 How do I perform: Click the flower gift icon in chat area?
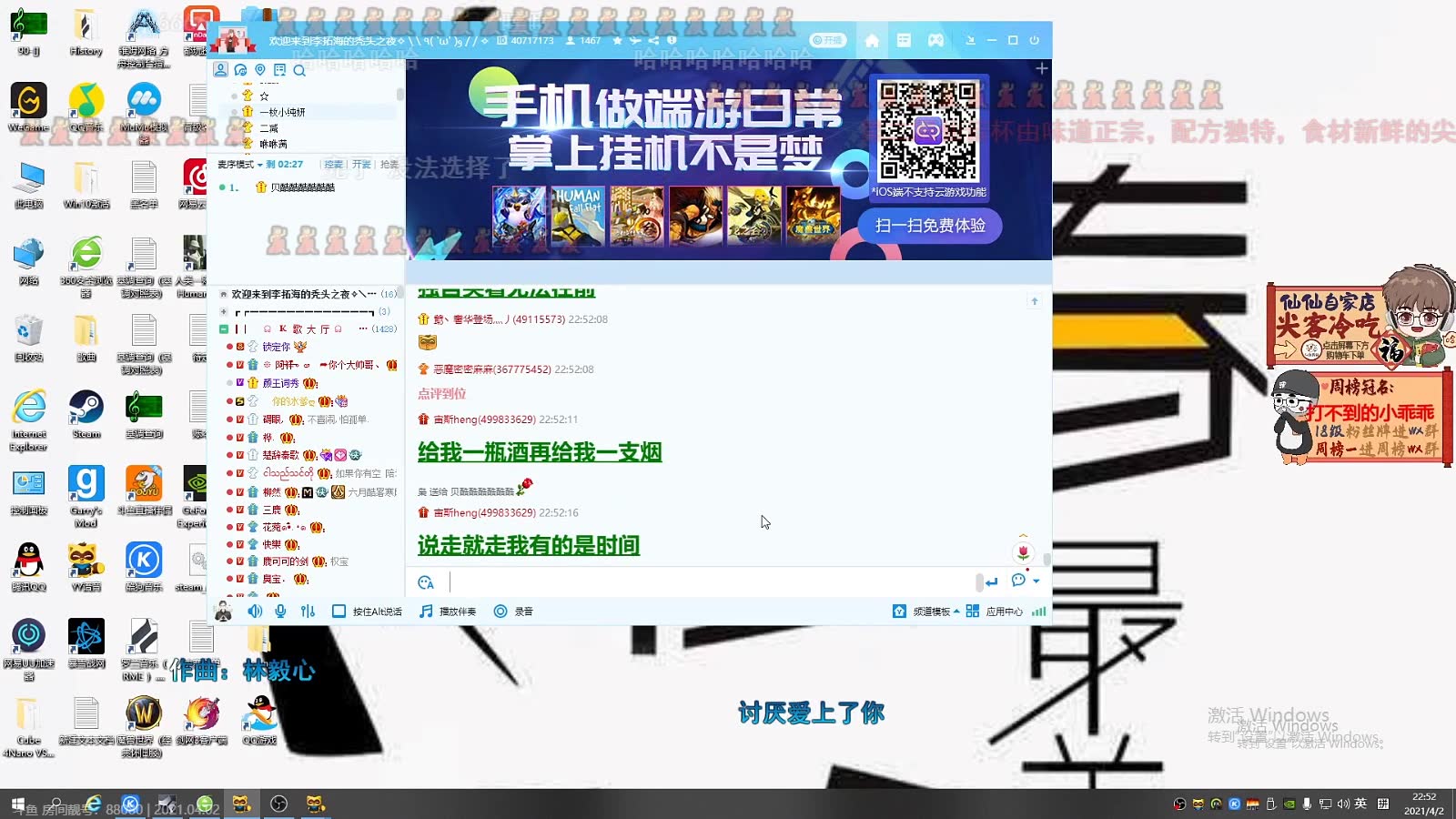[x=1023, y=552]
